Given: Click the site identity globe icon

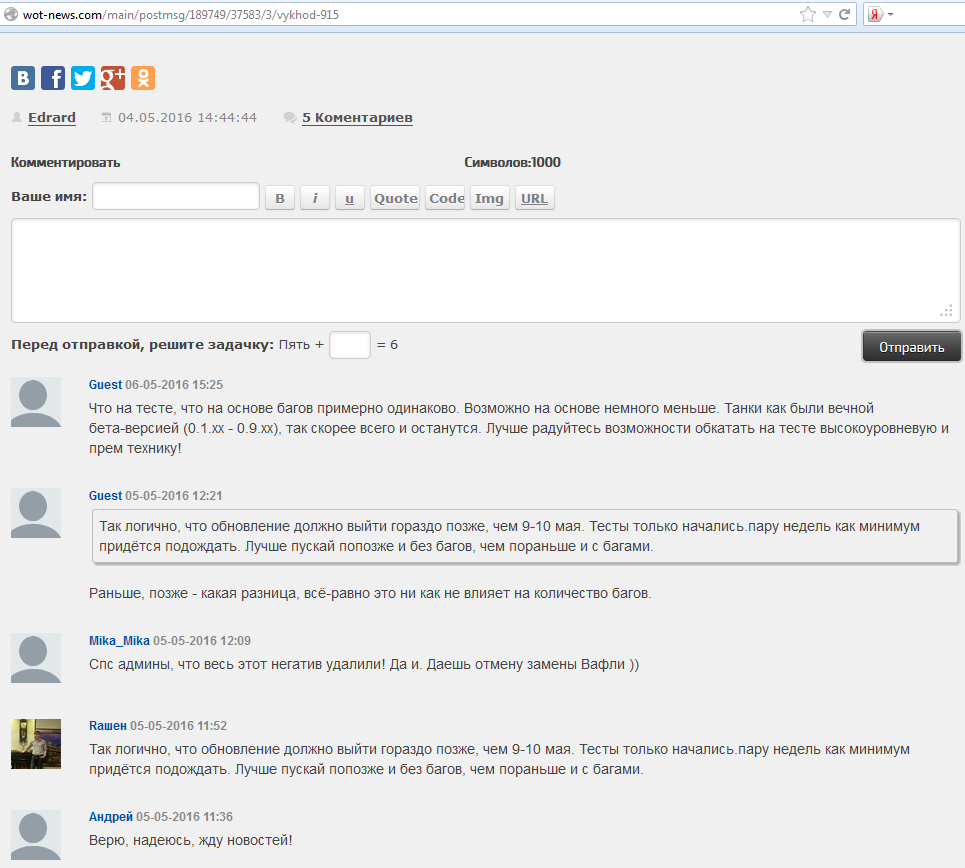Looking at the screenshot, I should coord(11,14).
